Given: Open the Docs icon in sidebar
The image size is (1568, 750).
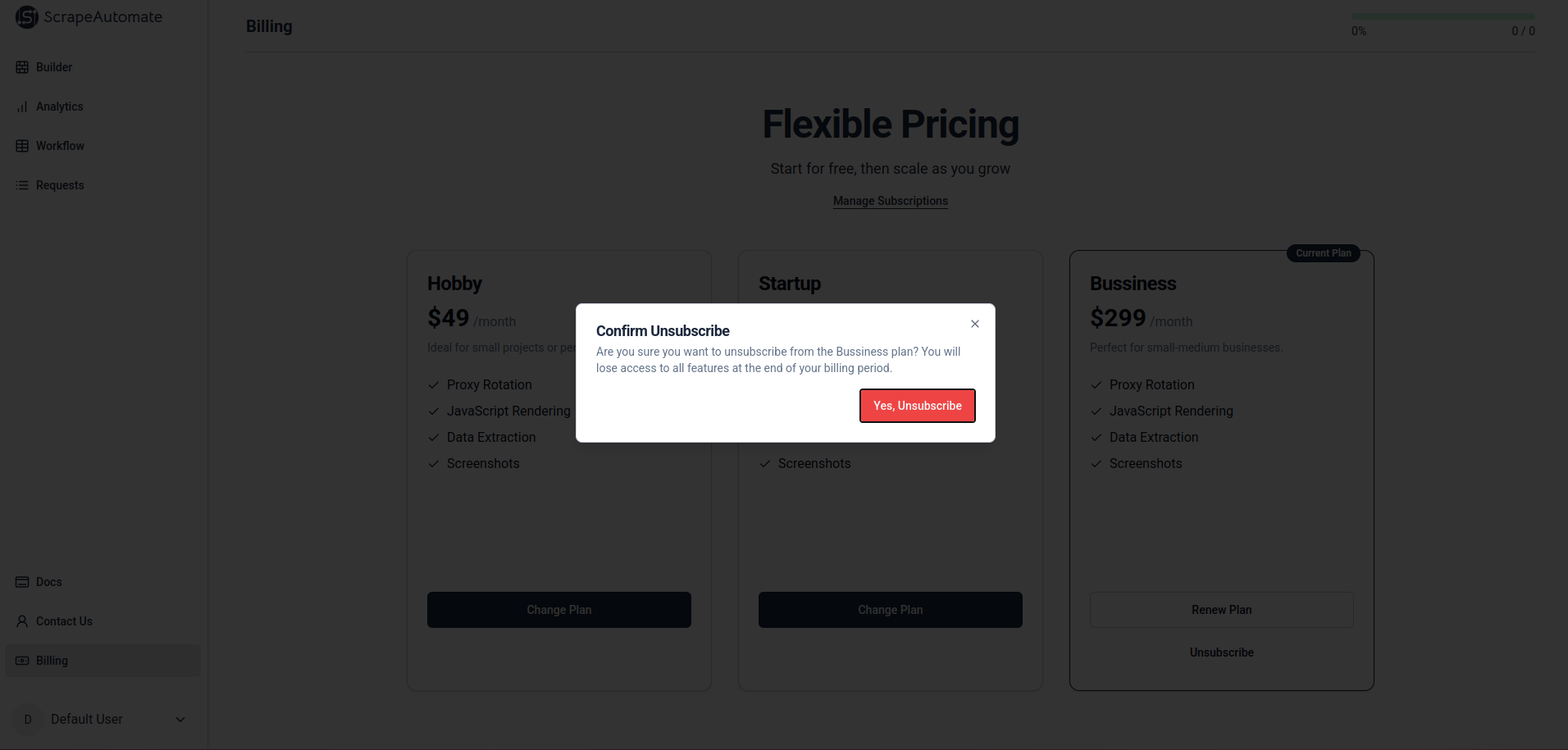Looking at the screenshot, I should click(22, 581).
